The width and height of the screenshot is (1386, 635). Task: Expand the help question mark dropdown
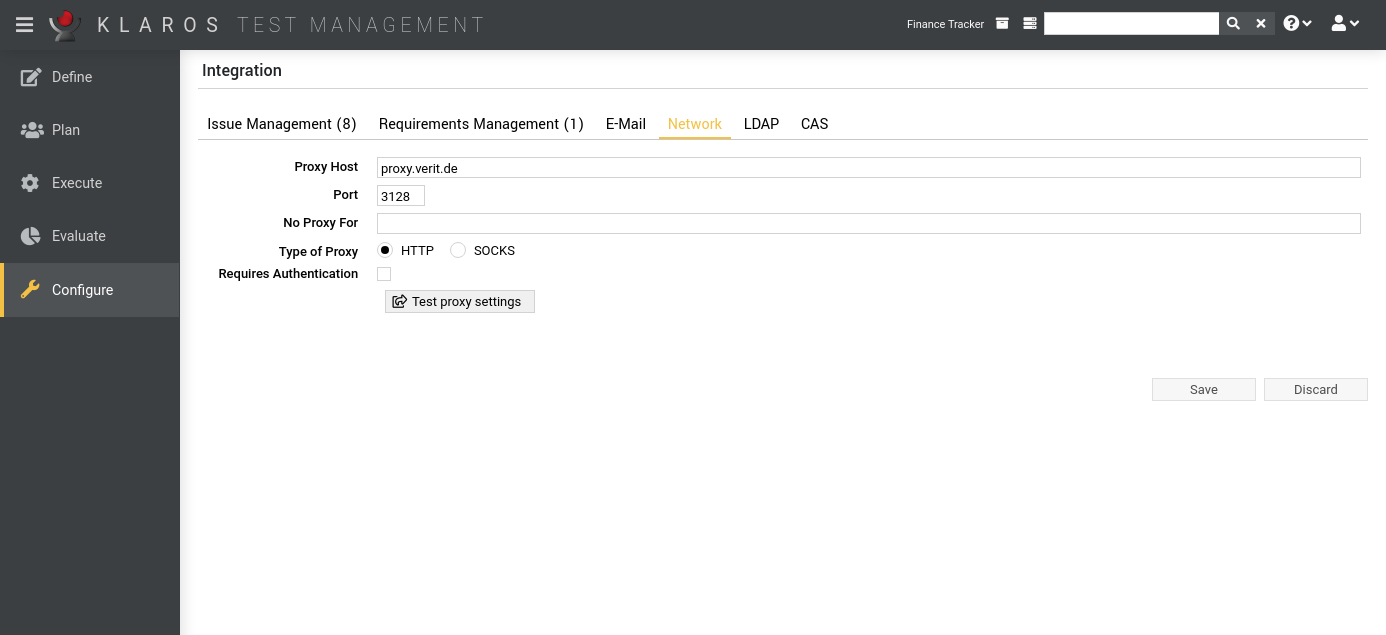pos(1297,24)
